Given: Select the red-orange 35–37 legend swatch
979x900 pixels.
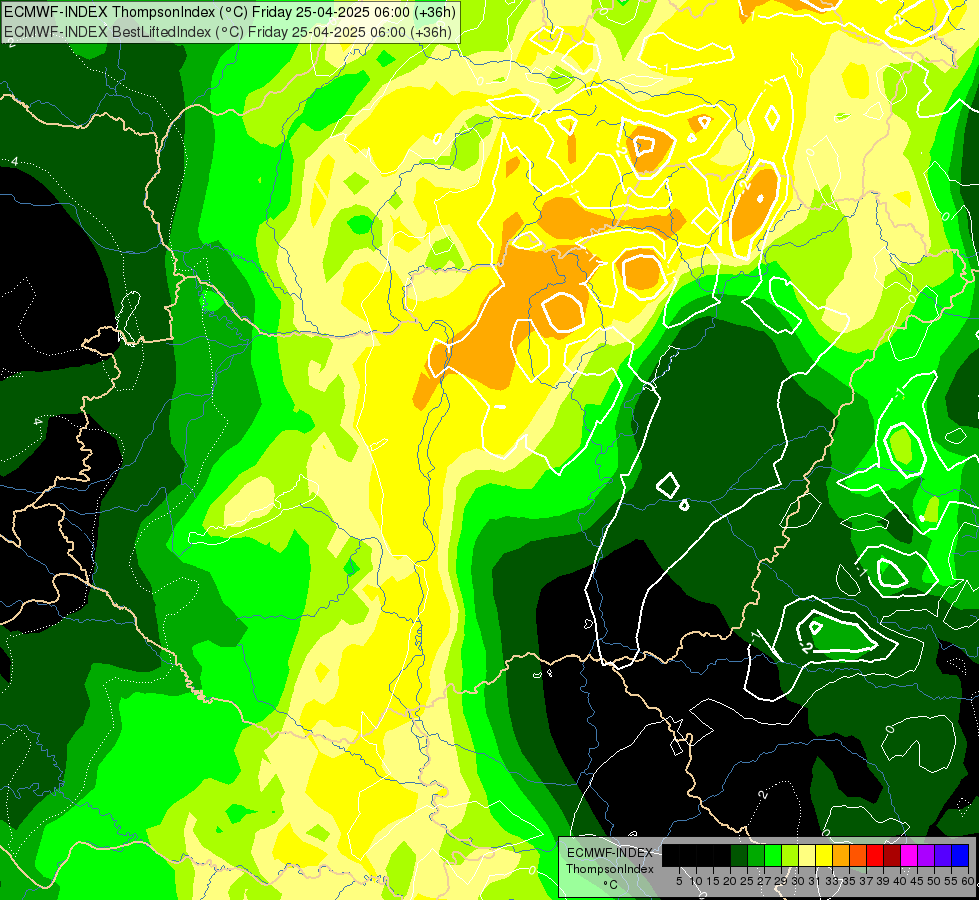Looking at the screenshot, I should pos(858,856).
